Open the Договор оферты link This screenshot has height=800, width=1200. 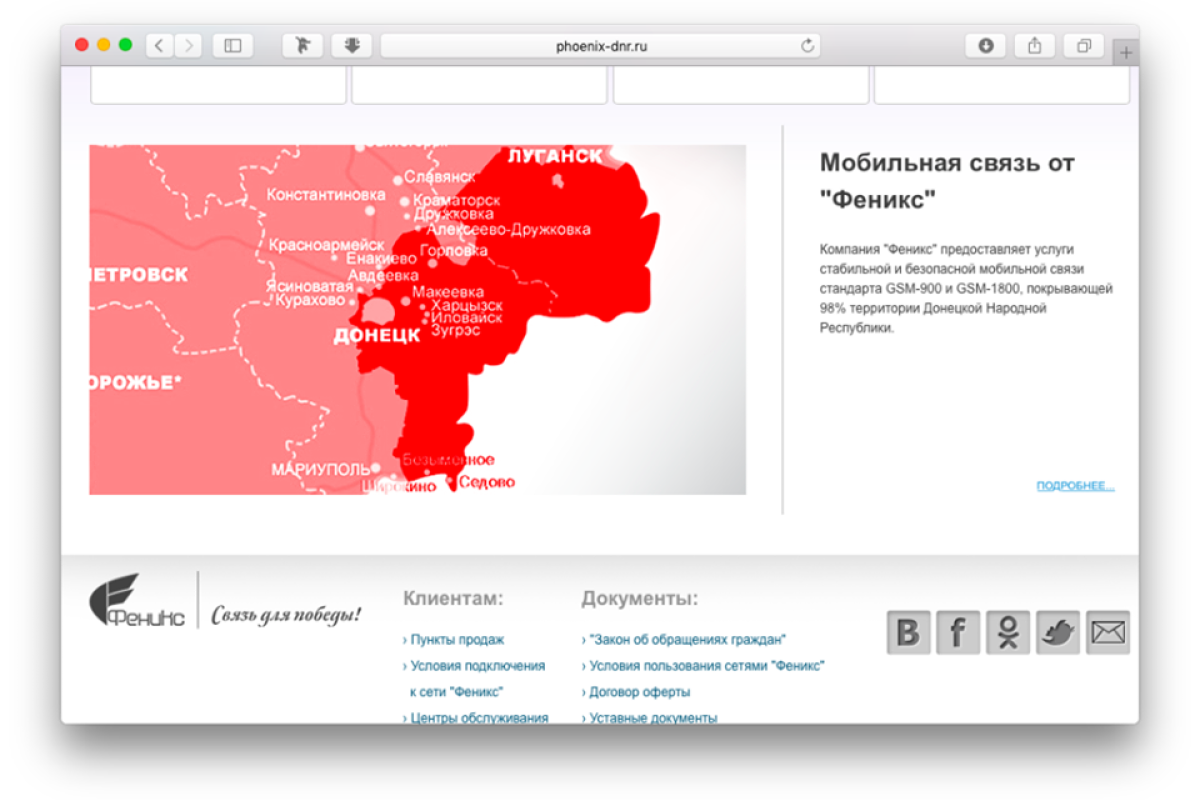tap(640, 692)
